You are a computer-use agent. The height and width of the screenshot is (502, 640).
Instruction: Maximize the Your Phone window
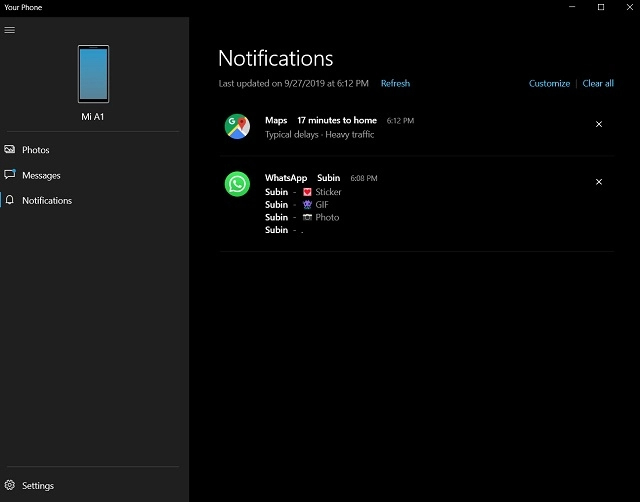tap(600, 7)
